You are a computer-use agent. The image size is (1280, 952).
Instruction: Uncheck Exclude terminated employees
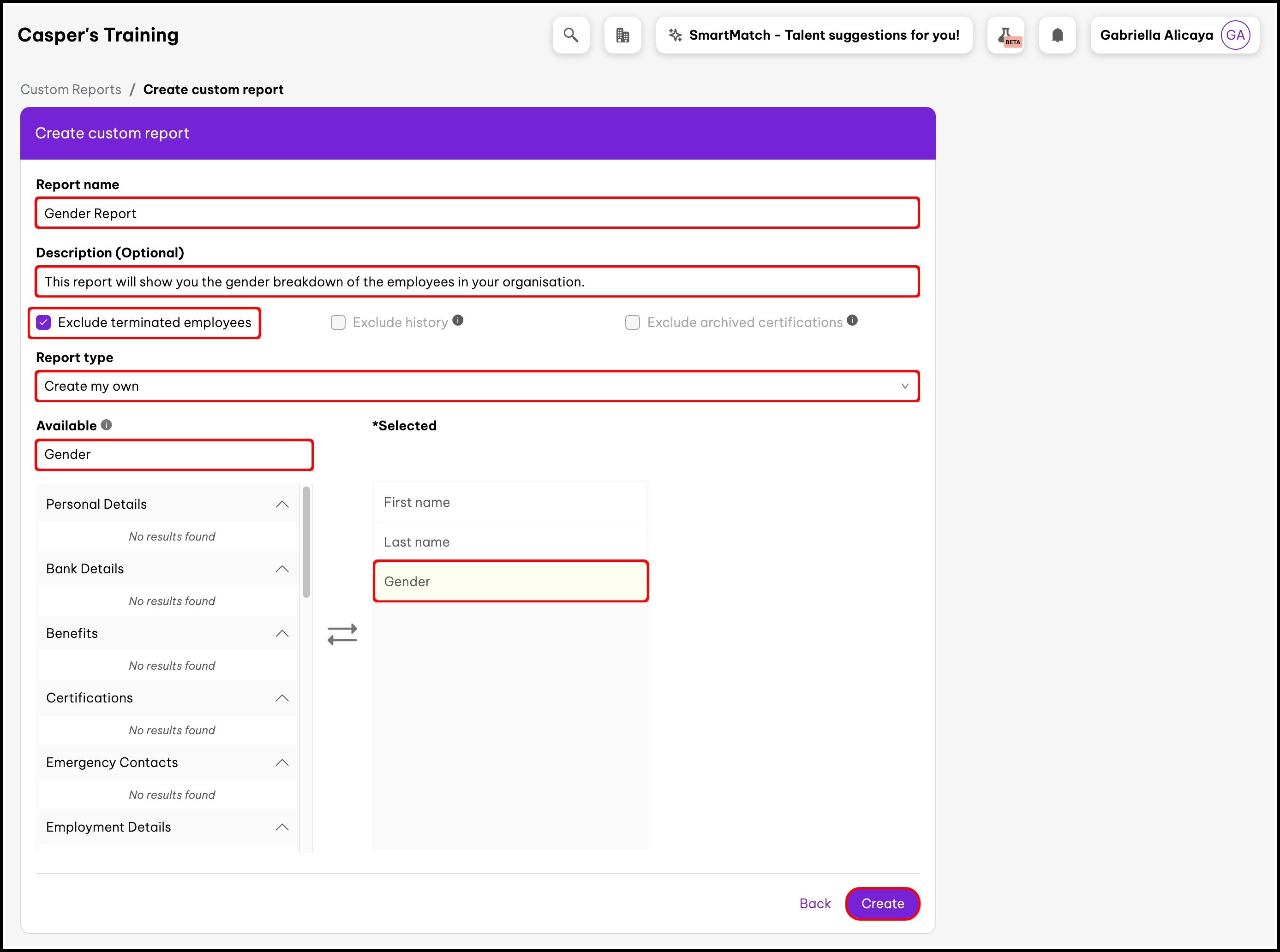(44, 322)
